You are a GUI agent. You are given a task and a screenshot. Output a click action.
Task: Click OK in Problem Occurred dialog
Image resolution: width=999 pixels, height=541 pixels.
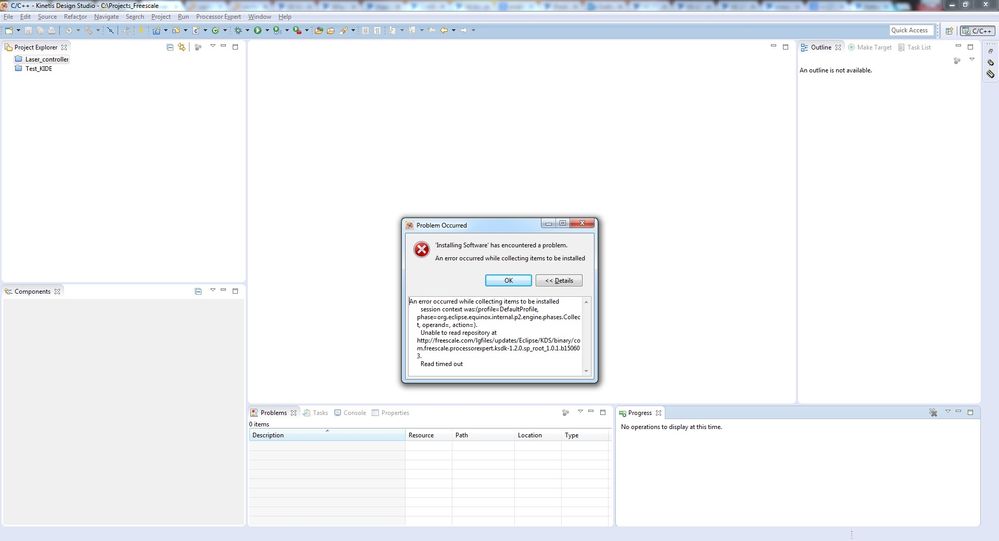coord(508,280)
